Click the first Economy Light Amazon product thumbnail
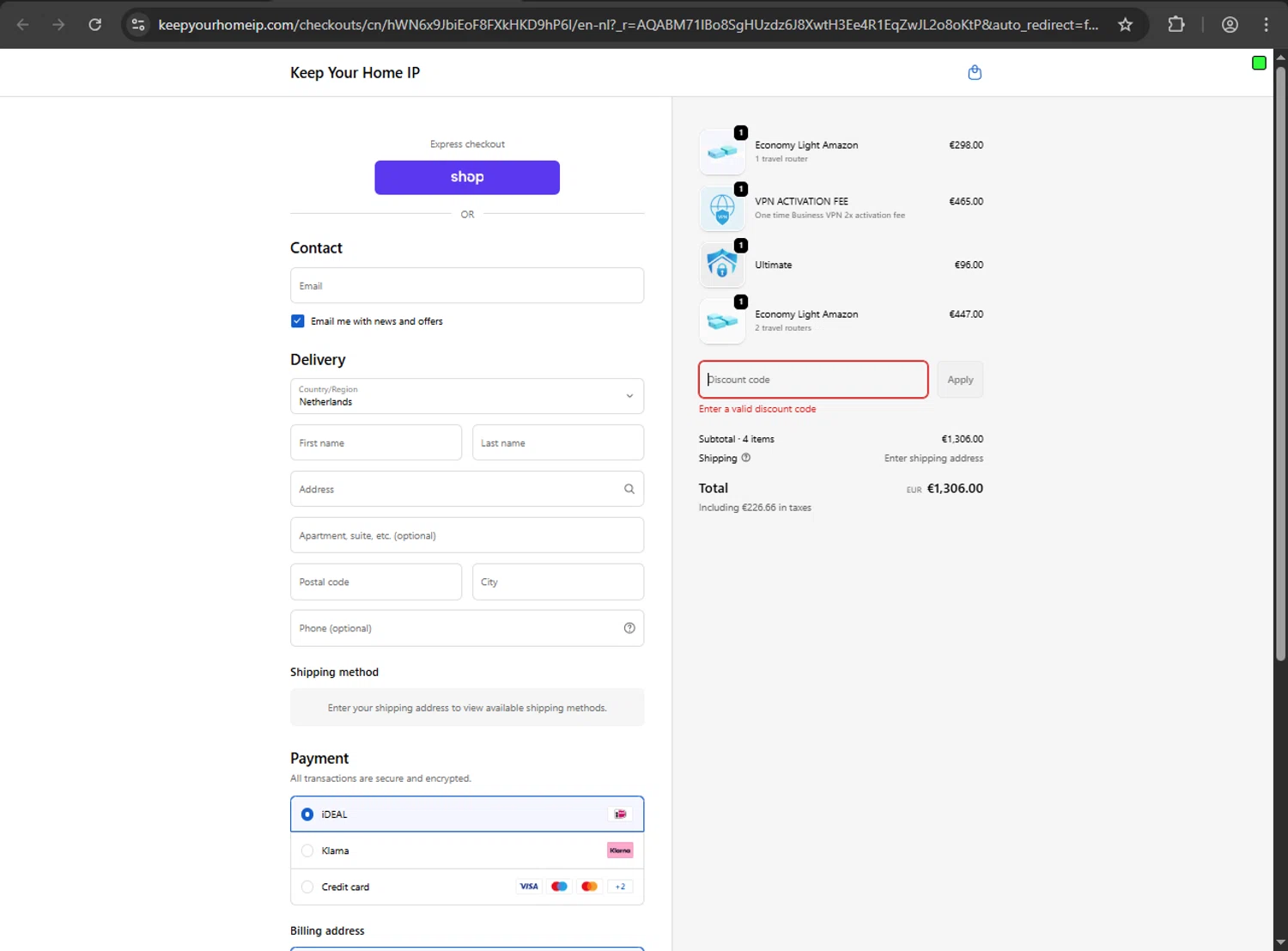This screenshot has height=951, width=1288. pyautogui.click(x=722, y=151)
